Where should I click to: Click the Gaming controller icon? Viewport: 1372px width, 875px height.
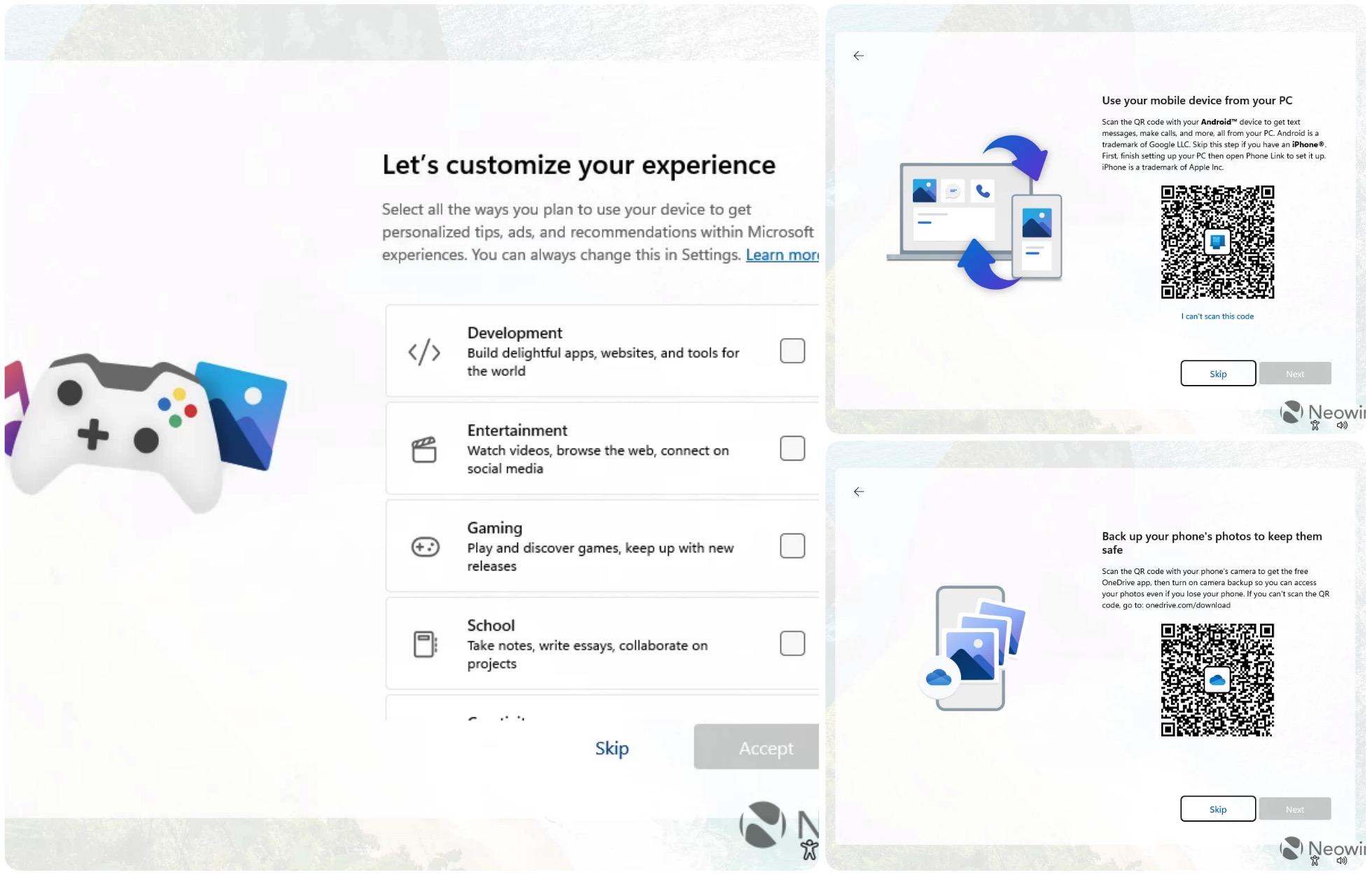coord(425,547)
